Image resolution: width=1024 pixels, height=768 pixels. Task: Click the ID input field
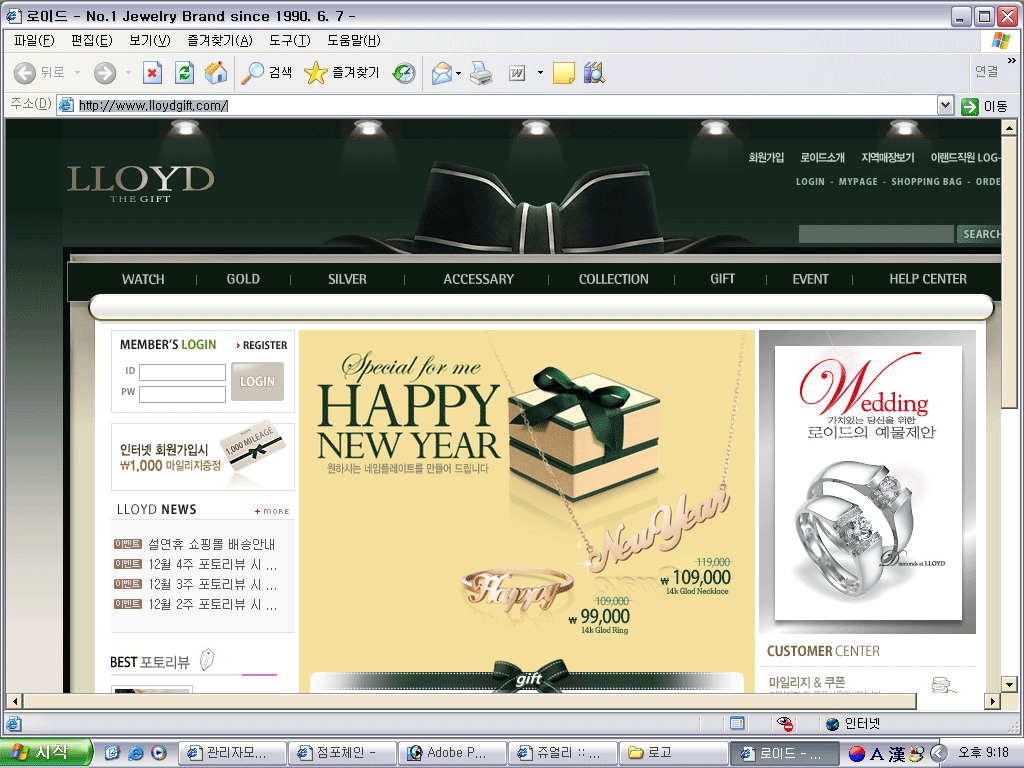click(182, 372)
